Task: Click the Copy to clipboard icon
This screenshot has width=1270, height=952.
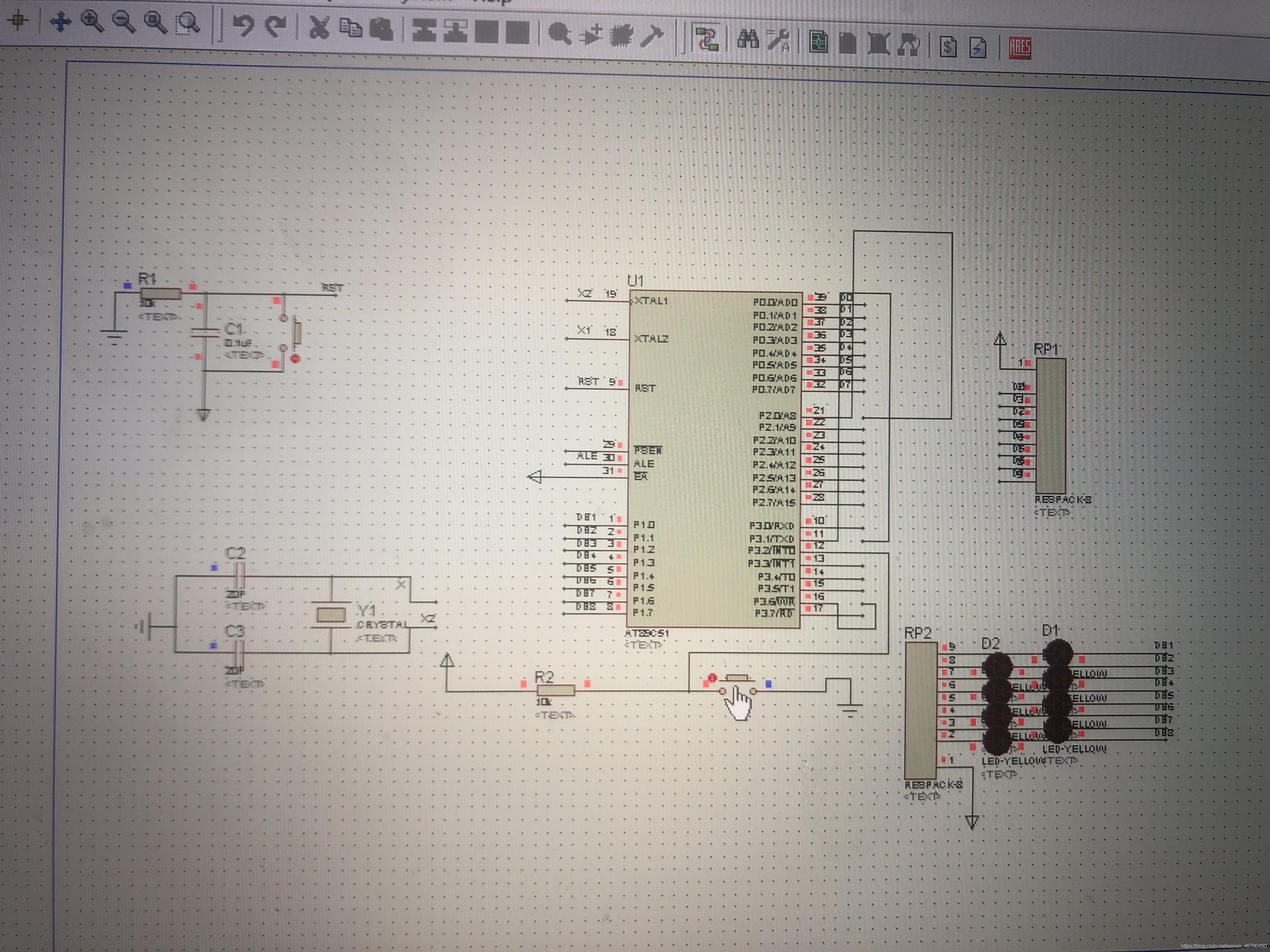Action: coord(350,27)
